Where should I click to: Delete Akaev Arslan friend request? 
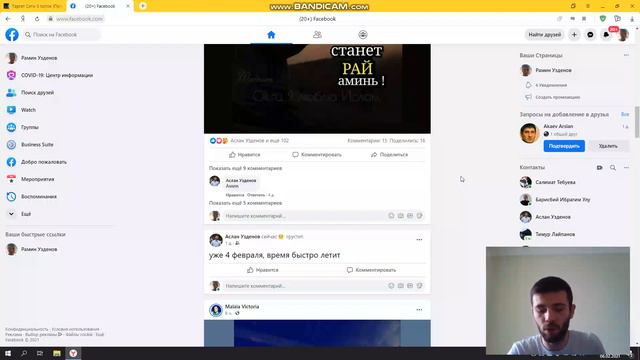(608, 146)
